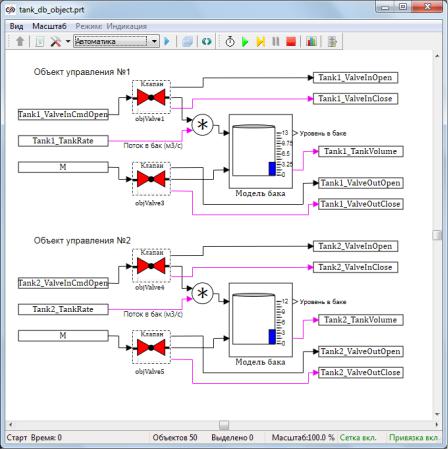Select the Tank1_TankVolume output block
Screen dimensions: 448x449
(x=361, y=151)
